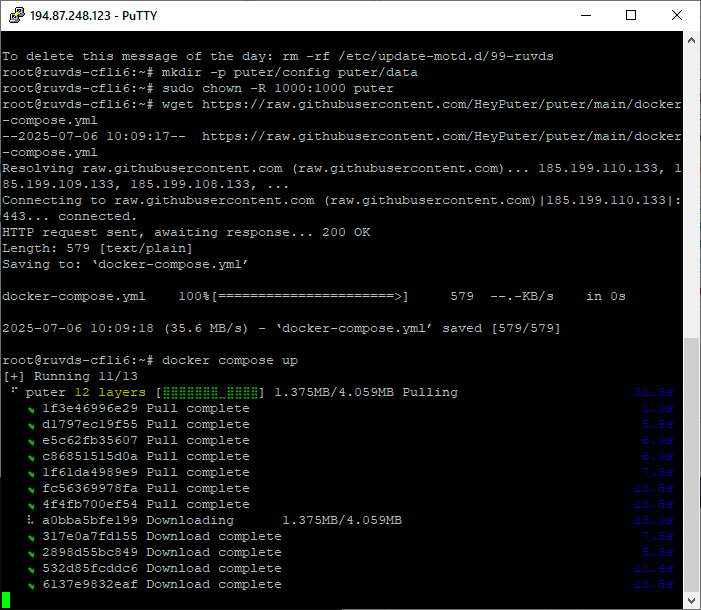Viewport: 701px width, 610px height.
Task: Click the green terminal cursor block
Action: tap(6, 600)
